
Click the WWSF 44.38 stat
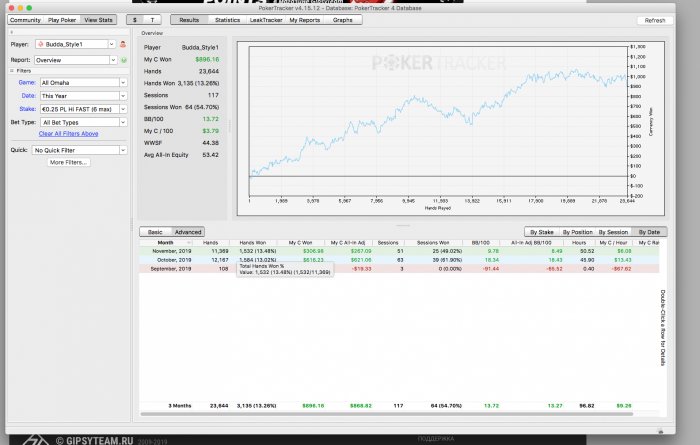pos(181,143)
